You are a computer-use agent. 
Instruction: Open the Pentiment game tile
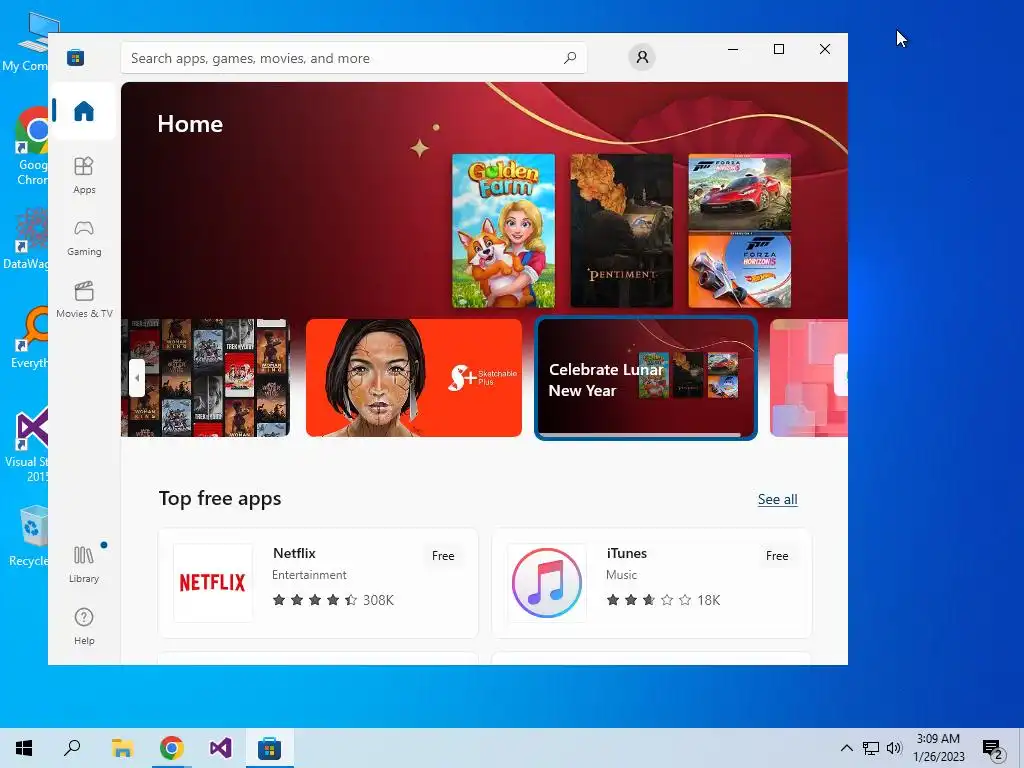pyautogui.click(x=621, y=231)
